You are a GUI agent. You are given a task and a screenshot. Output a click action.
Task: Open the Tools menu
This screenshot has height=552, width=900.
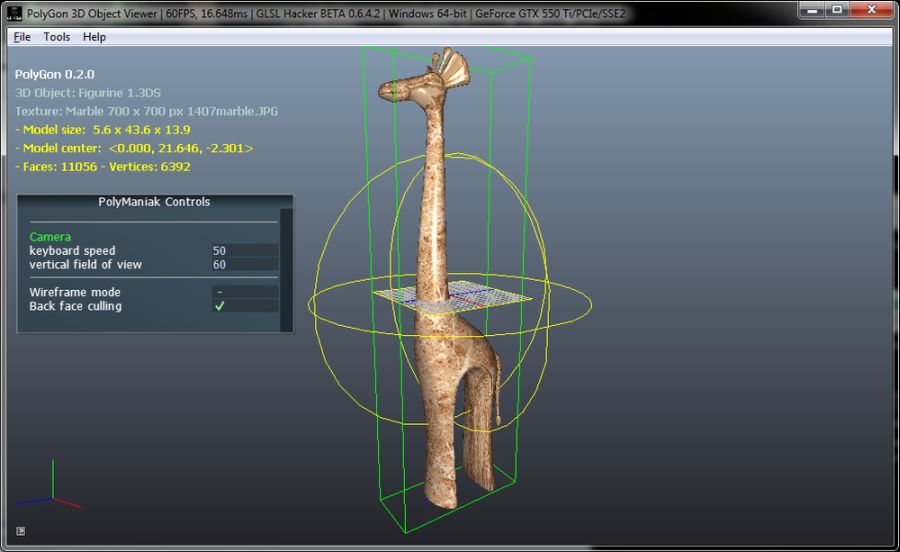(x=57, y=37)
